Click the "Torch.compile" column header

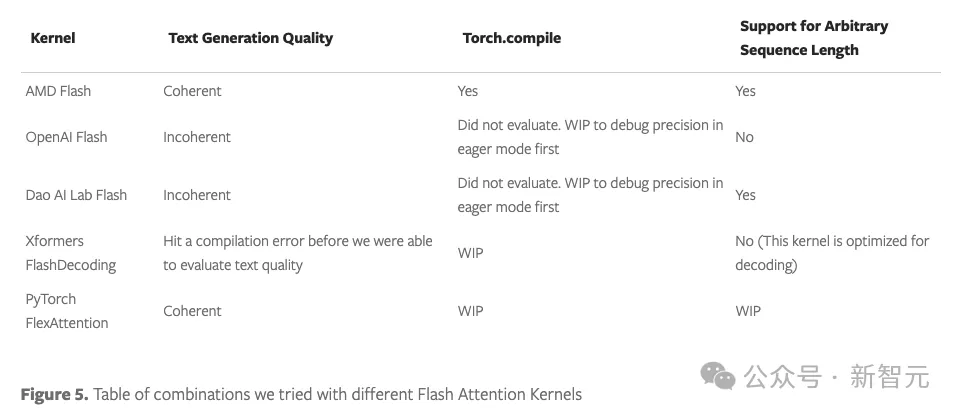[511, 38]
